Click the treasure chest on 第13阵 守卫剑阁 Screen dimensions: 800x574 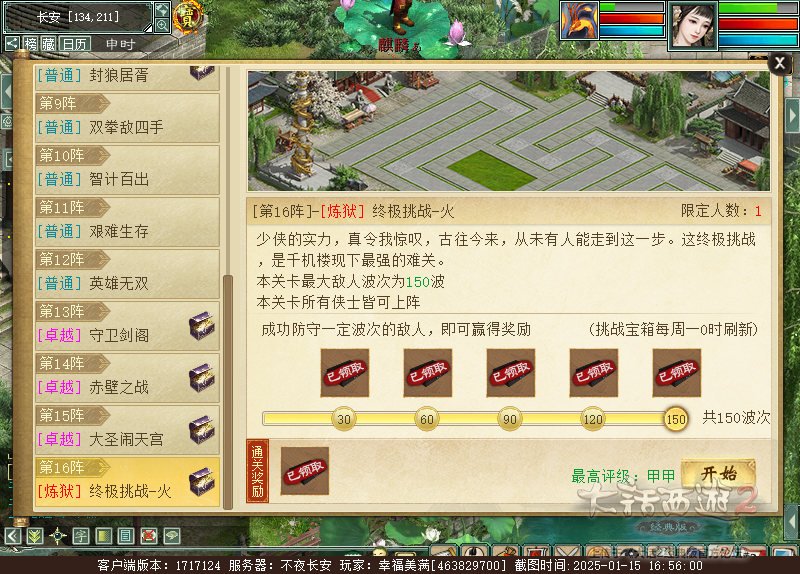coord(202,326)
